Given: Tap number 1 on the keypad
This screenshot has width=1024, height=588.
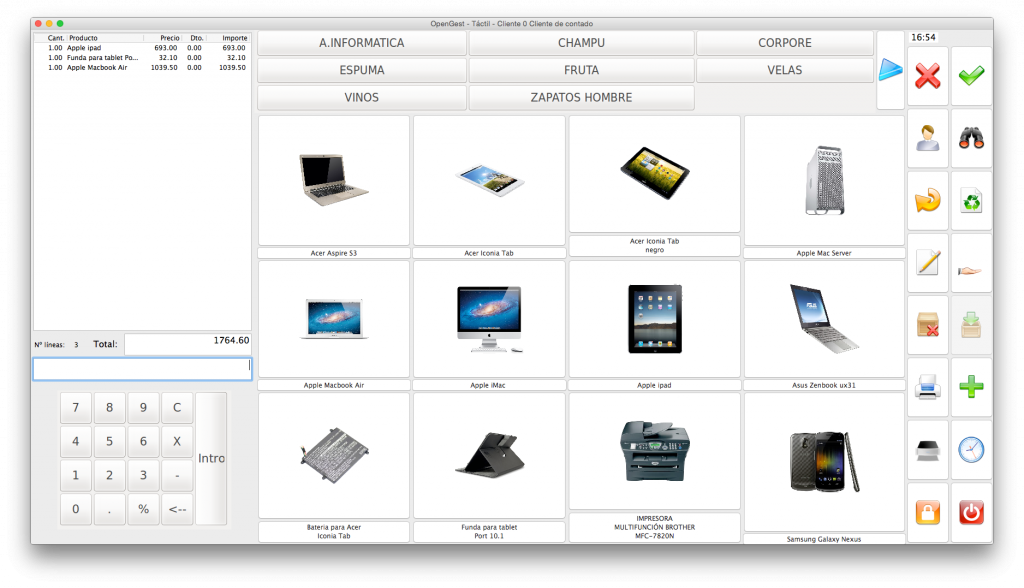Looking at the screenshot, I should tap(76, 476).
